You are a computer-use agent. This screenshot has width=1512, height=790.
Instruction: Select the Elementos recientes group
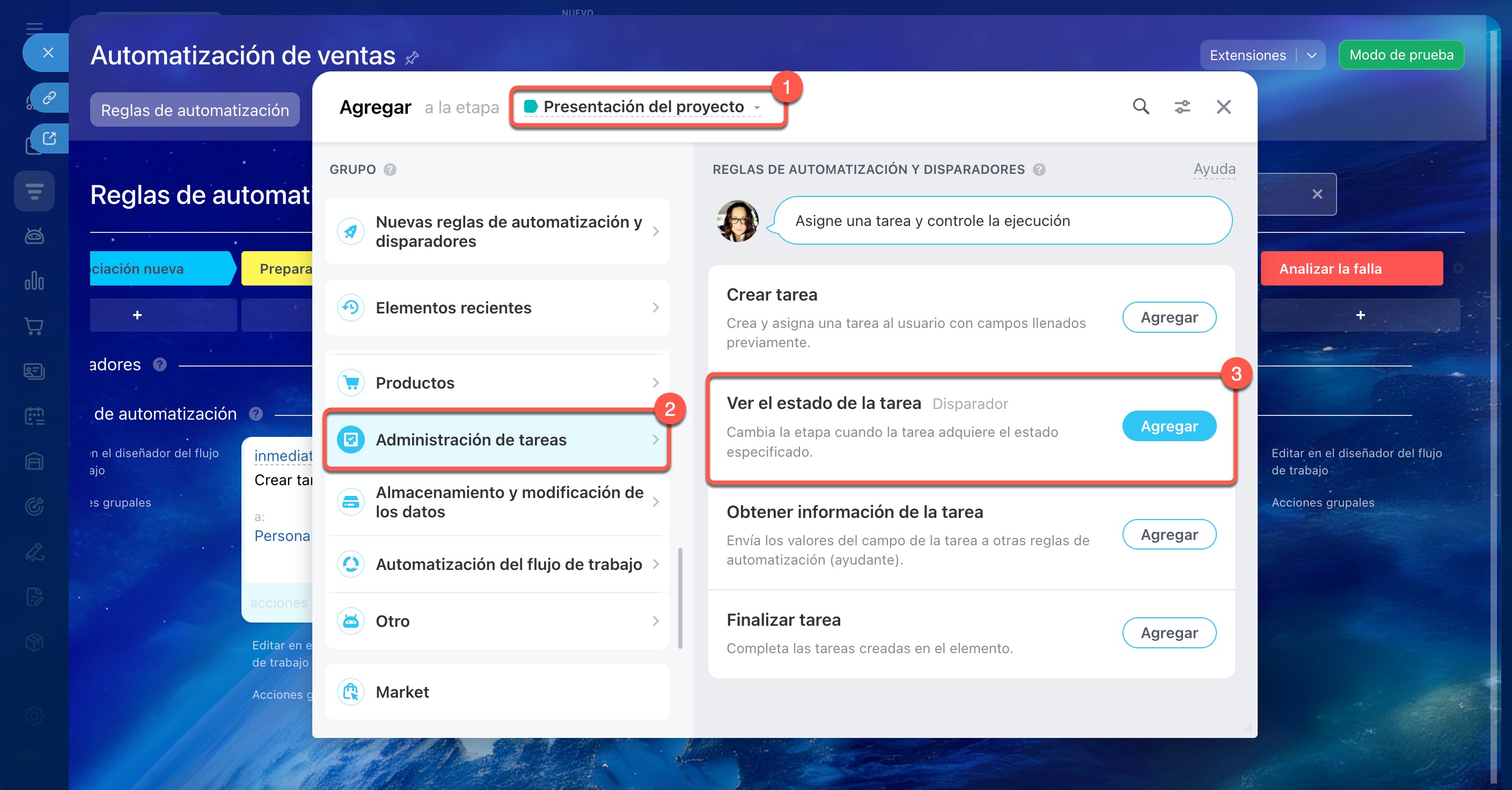point(496,308)
